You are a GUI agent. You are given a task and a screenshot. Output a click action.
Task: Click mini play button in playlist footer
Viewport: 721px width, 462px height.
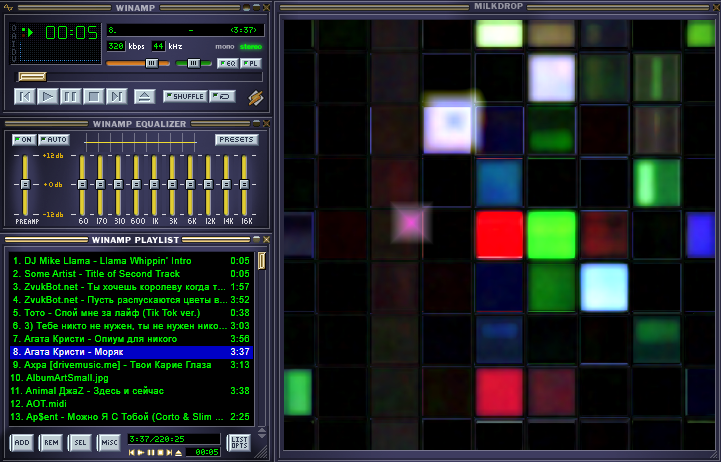141,453
